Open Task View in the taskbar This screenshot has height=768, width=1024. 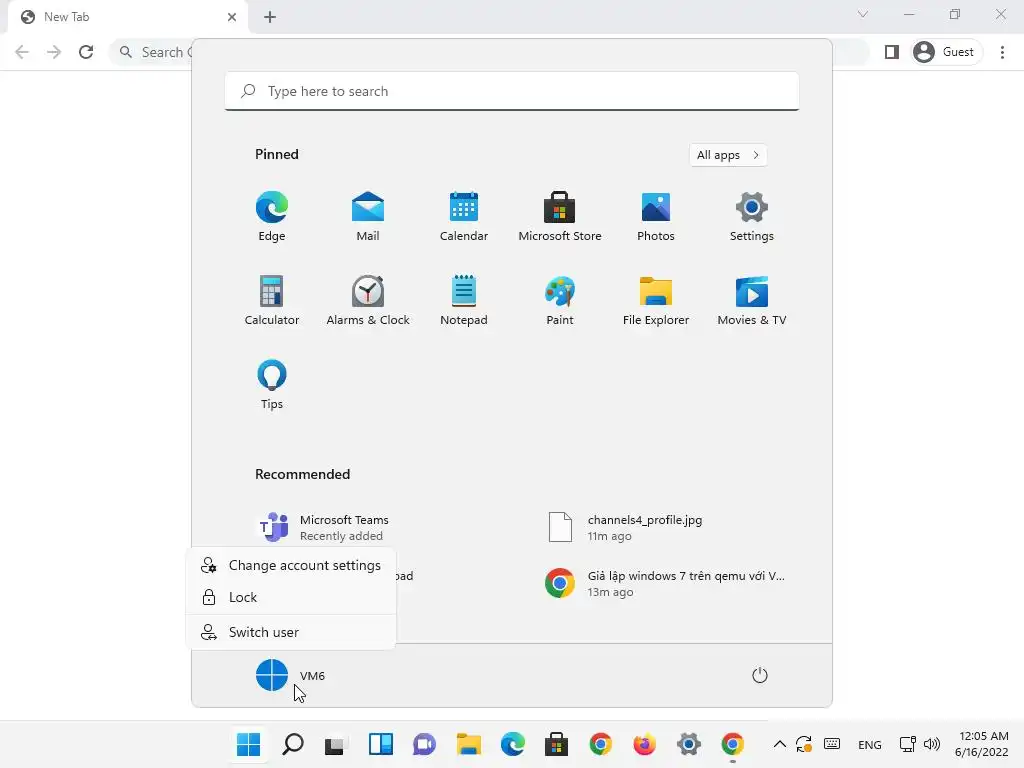[336, 744]
